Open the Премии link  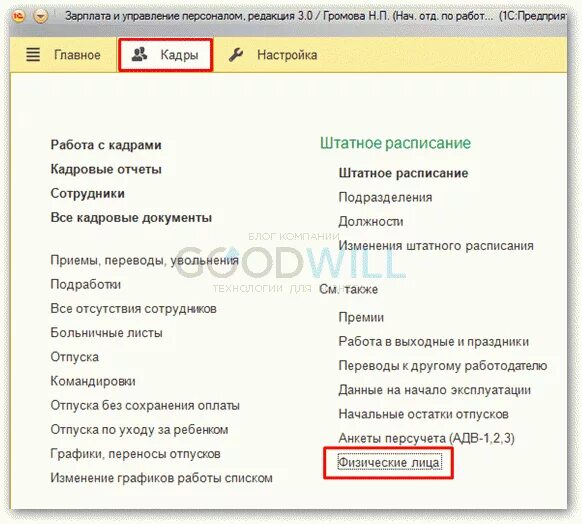(361, 318)
